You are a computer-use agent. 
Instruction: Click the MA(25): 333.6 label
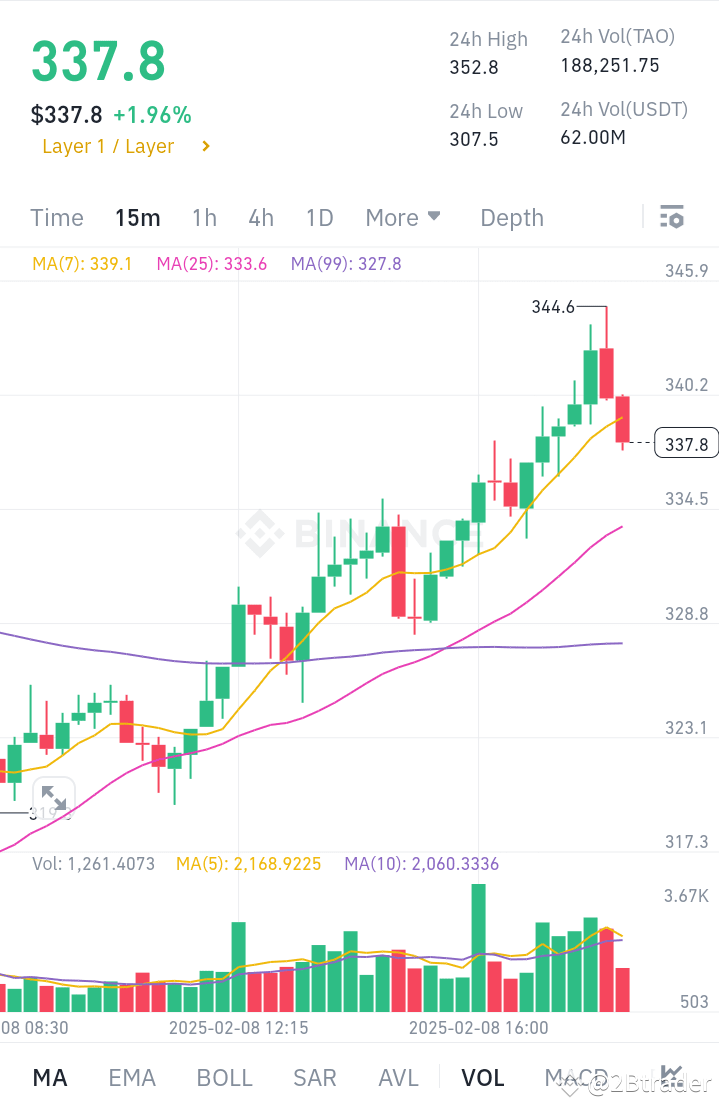coord(212,264)
